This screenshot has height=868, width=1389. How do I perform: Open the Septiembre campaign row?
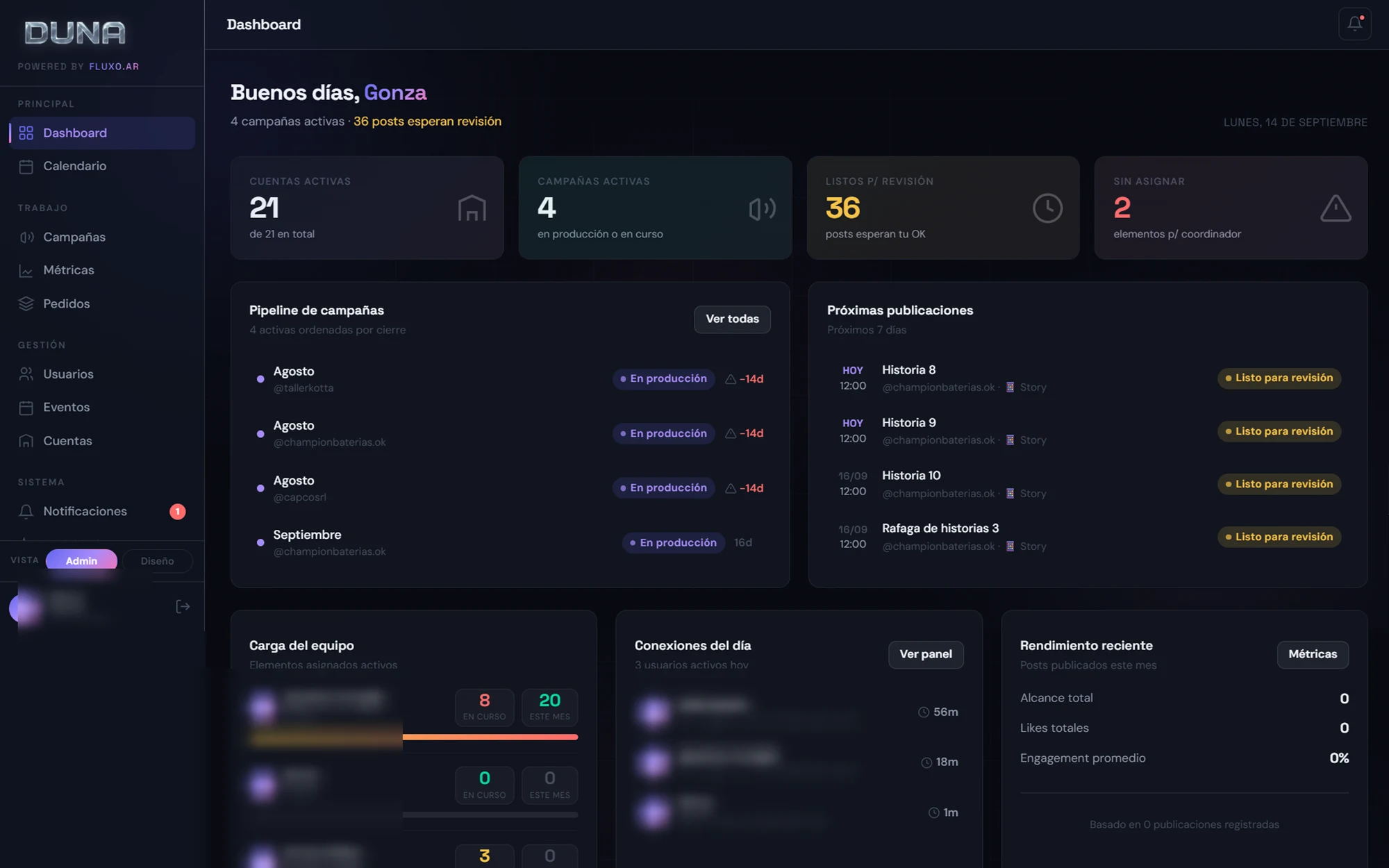(x=510, y=542)
